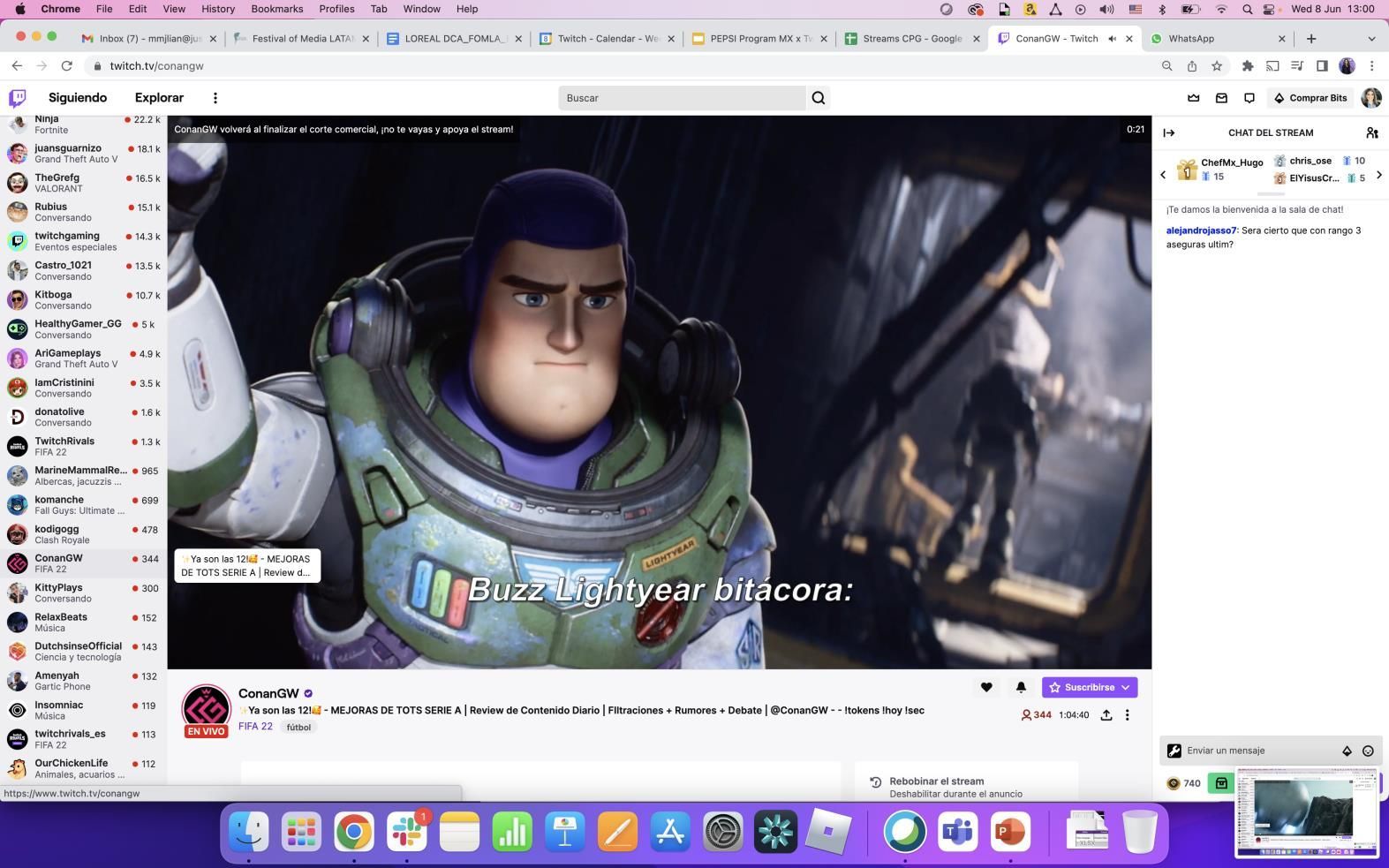Switch to the WhatsApp tab
Screen dimensions: 1389x868
pyautogui.click(x=1218, y=39)
